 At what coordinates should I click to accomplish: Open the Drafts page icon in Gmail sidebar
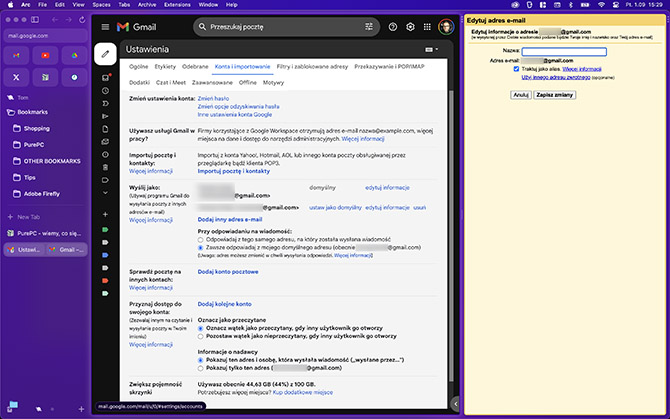point(105,129)
